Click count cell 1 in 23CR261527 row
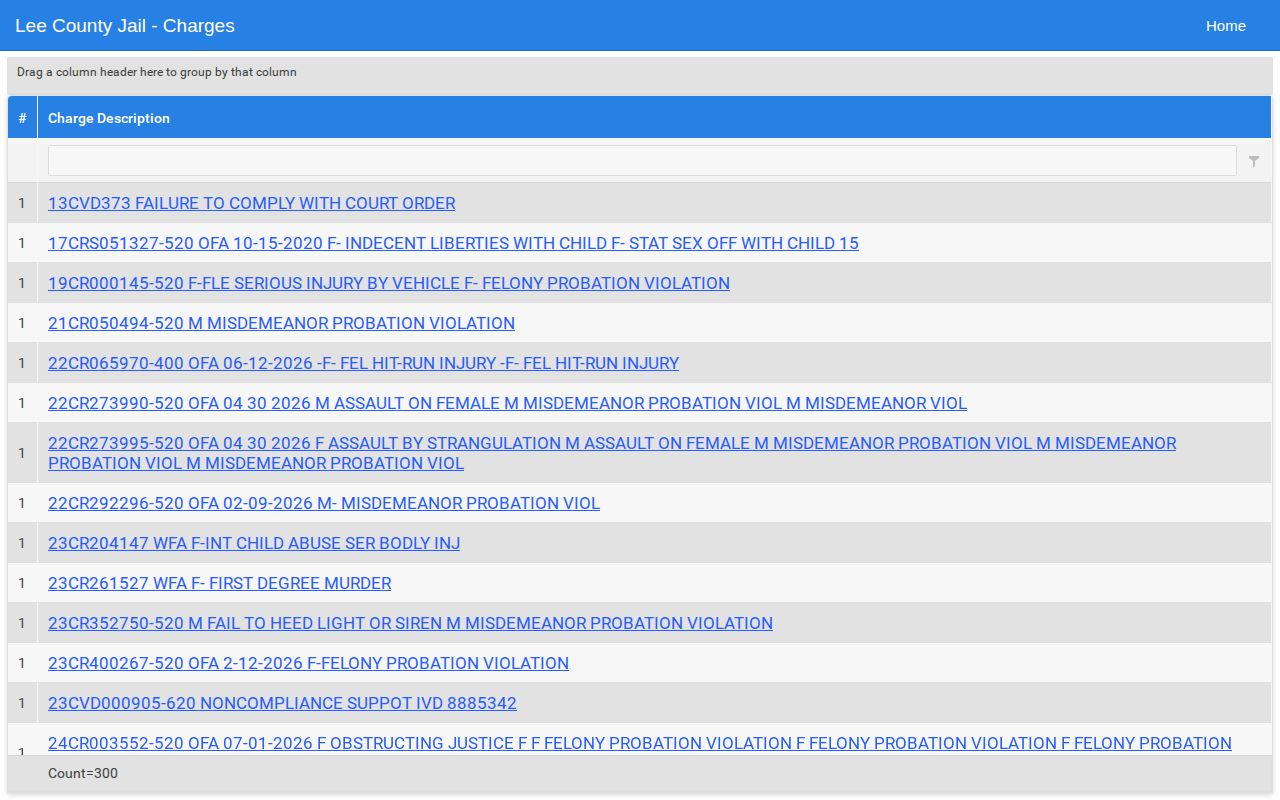The image size is (1280, 800). point(22,583)
